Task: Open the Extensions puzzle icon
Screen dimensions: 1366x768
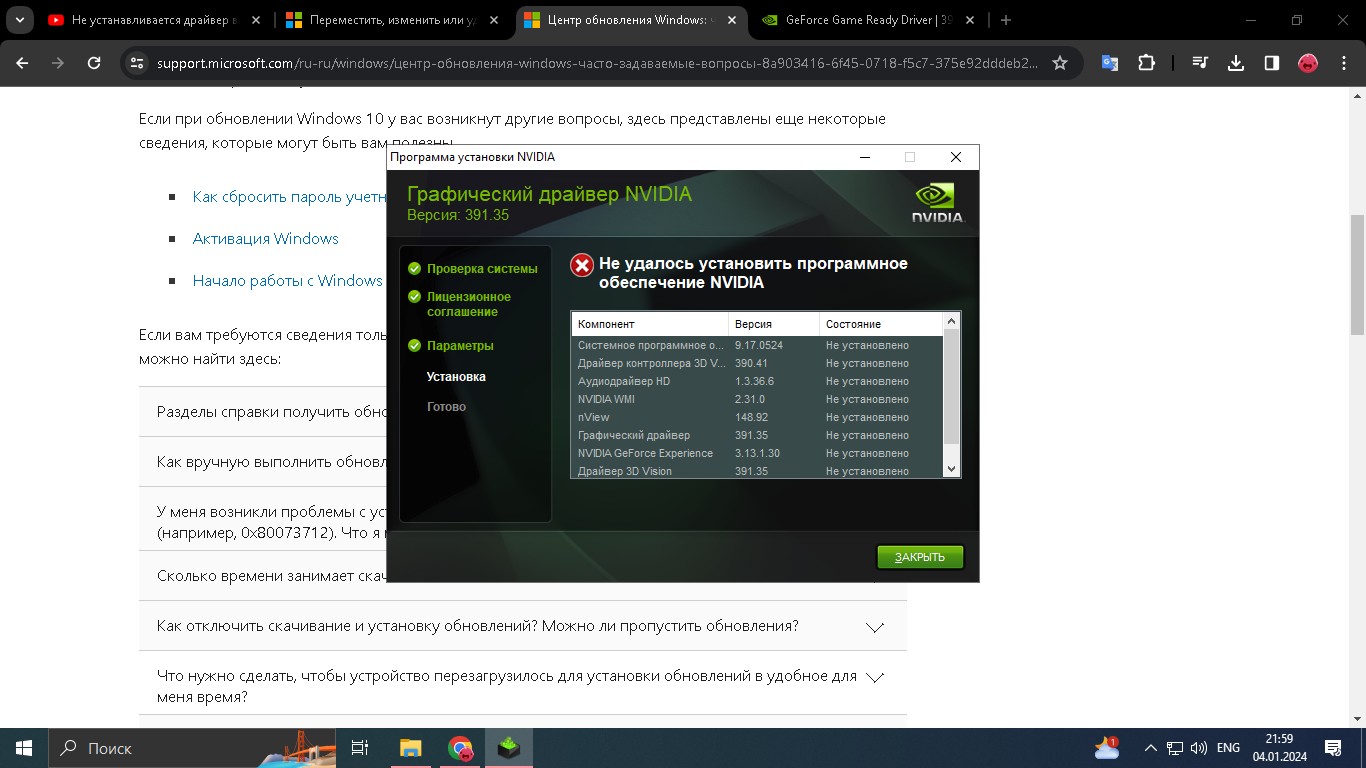Action: click(1146, 63)
